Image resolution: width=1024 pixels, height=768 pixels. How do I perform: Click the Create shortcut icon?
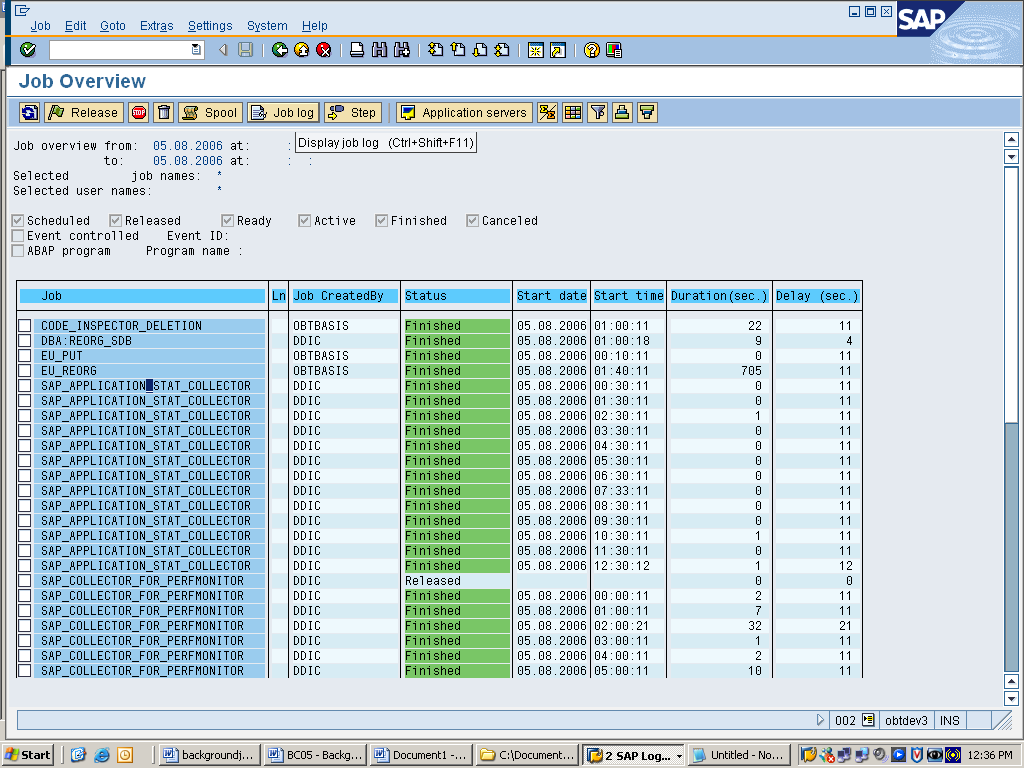click(x=558, y=50)
